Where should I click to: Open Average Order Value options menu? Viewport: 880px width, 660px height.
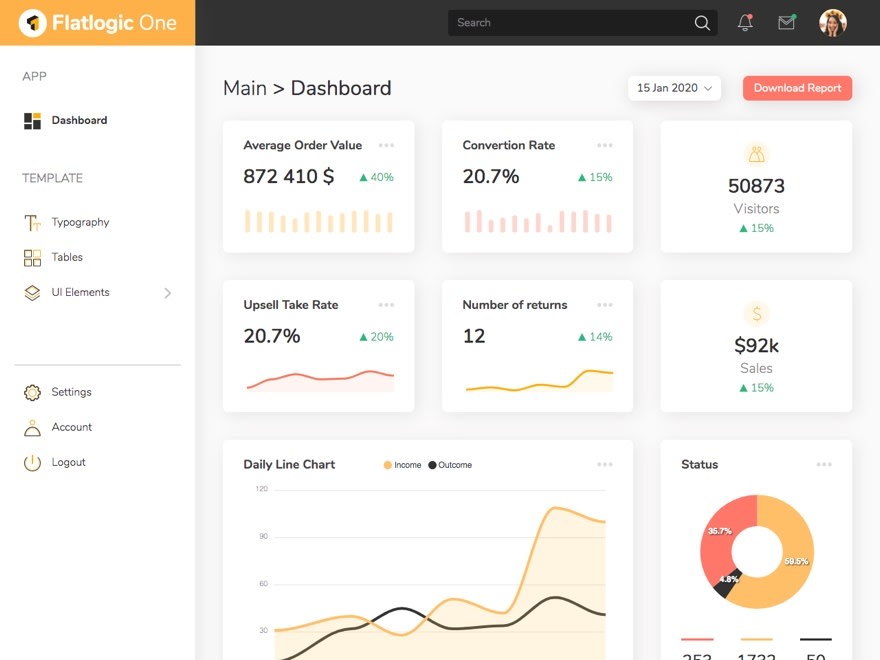coord(386,146)
